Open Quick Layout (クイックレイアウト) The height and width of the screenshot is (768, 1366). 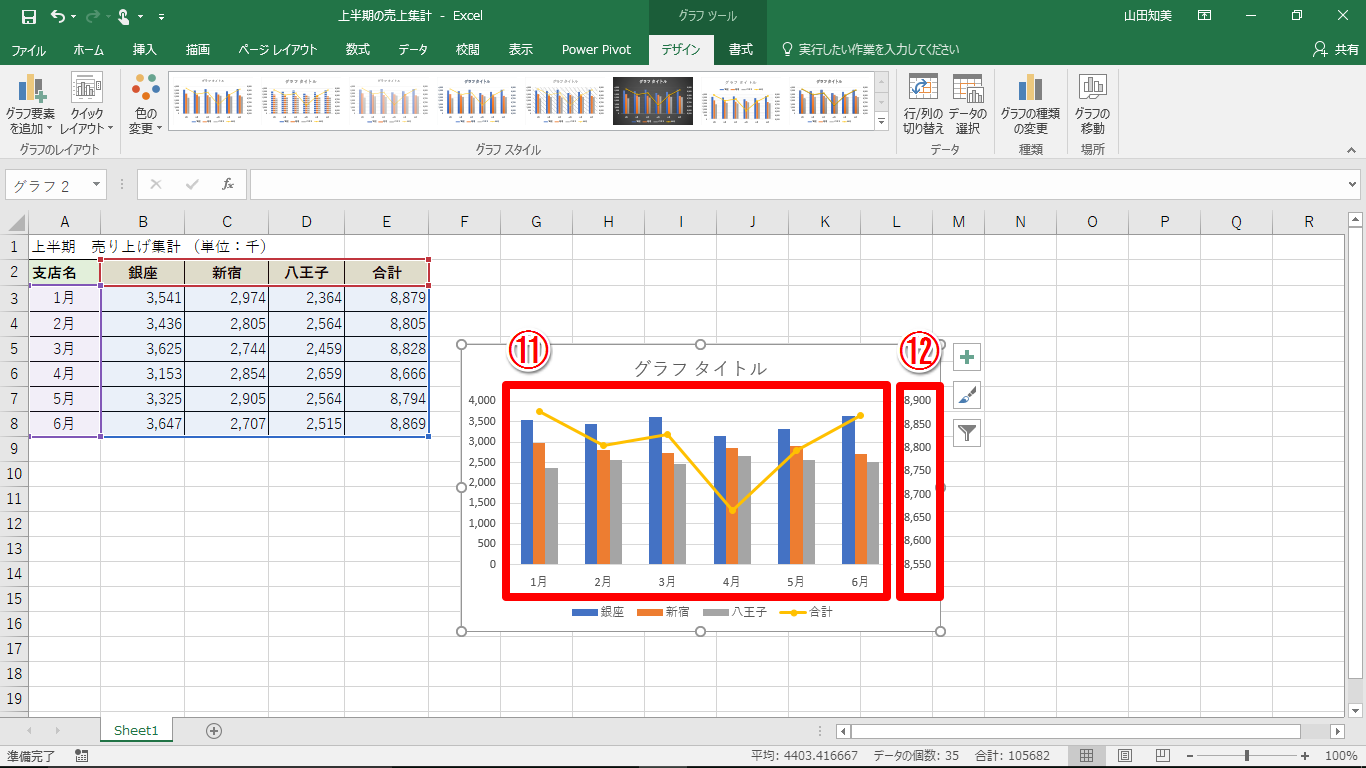pos(87,105)
